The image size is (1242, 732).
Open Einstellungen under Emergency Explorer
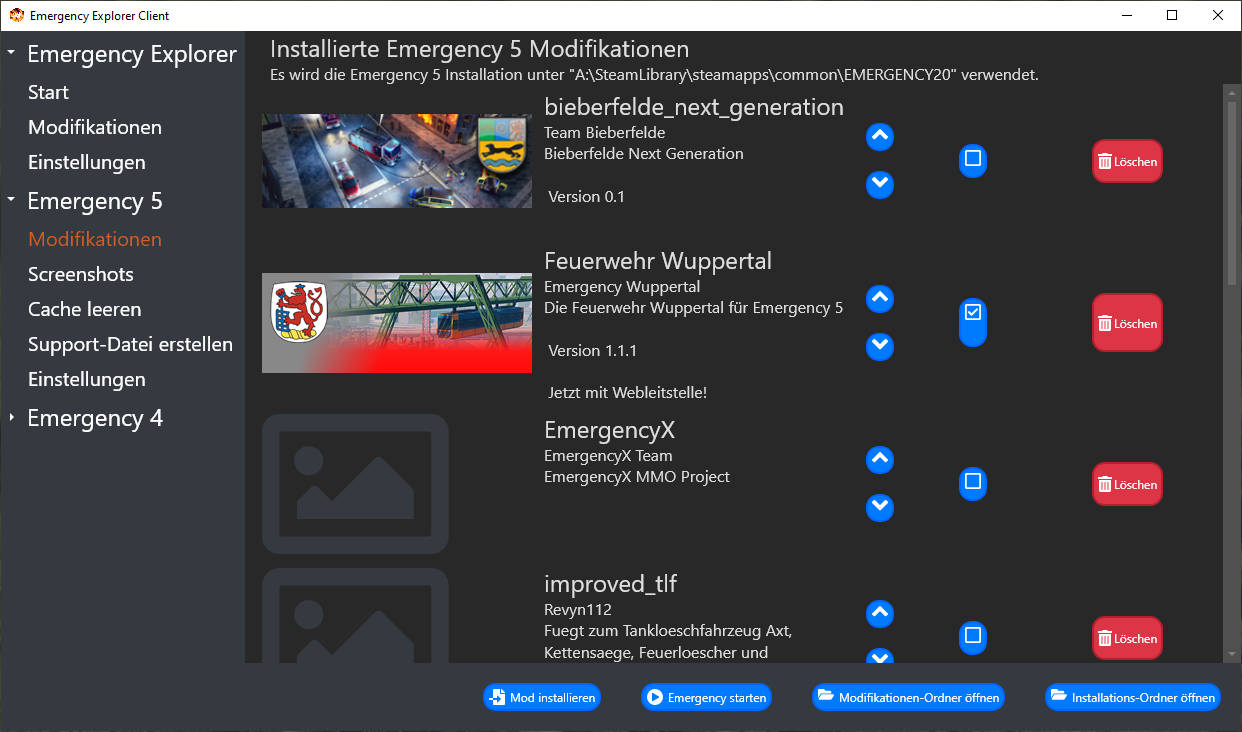pos(87,162)
